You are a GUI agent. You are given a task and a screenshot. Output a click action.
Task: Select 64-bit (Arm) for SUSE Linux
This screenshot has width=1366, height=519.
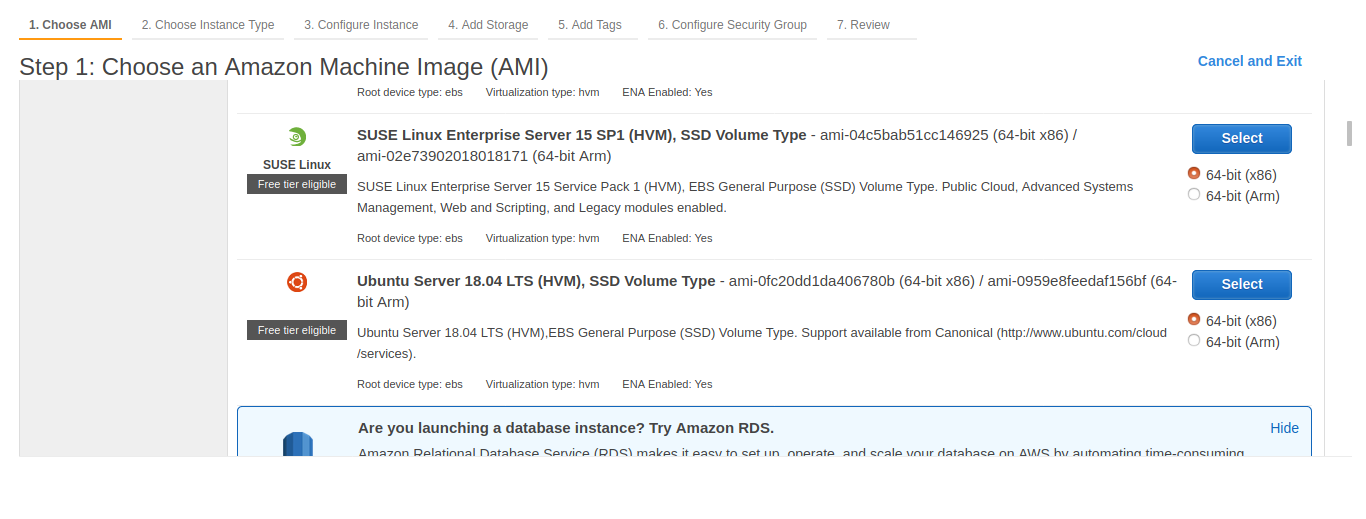coord(1194,195)
